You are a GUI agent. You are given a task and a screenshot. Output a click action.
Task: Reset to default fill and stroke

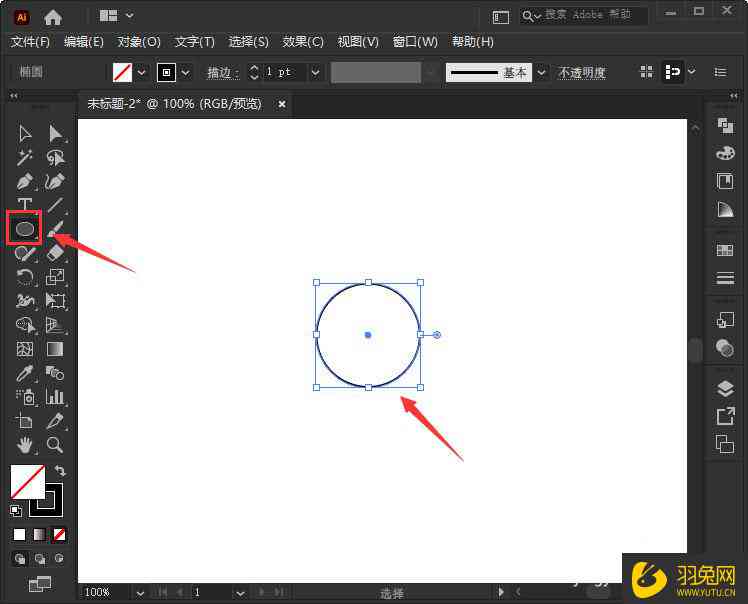point(16,510)
